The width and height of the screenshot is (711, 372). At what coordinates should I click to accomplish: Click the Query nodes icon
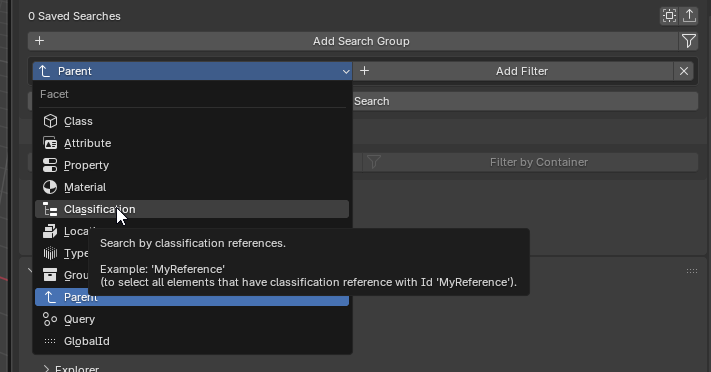coord(50,319)
